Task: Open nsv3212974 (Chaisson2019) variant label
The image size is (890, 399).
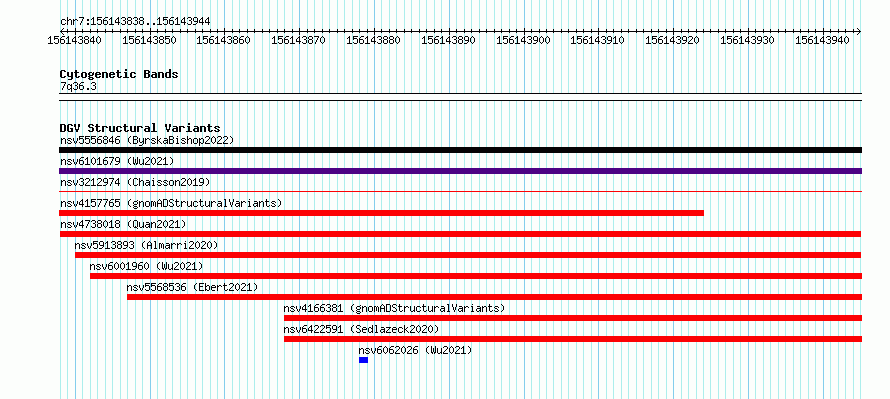Action: tap(135, 182)
